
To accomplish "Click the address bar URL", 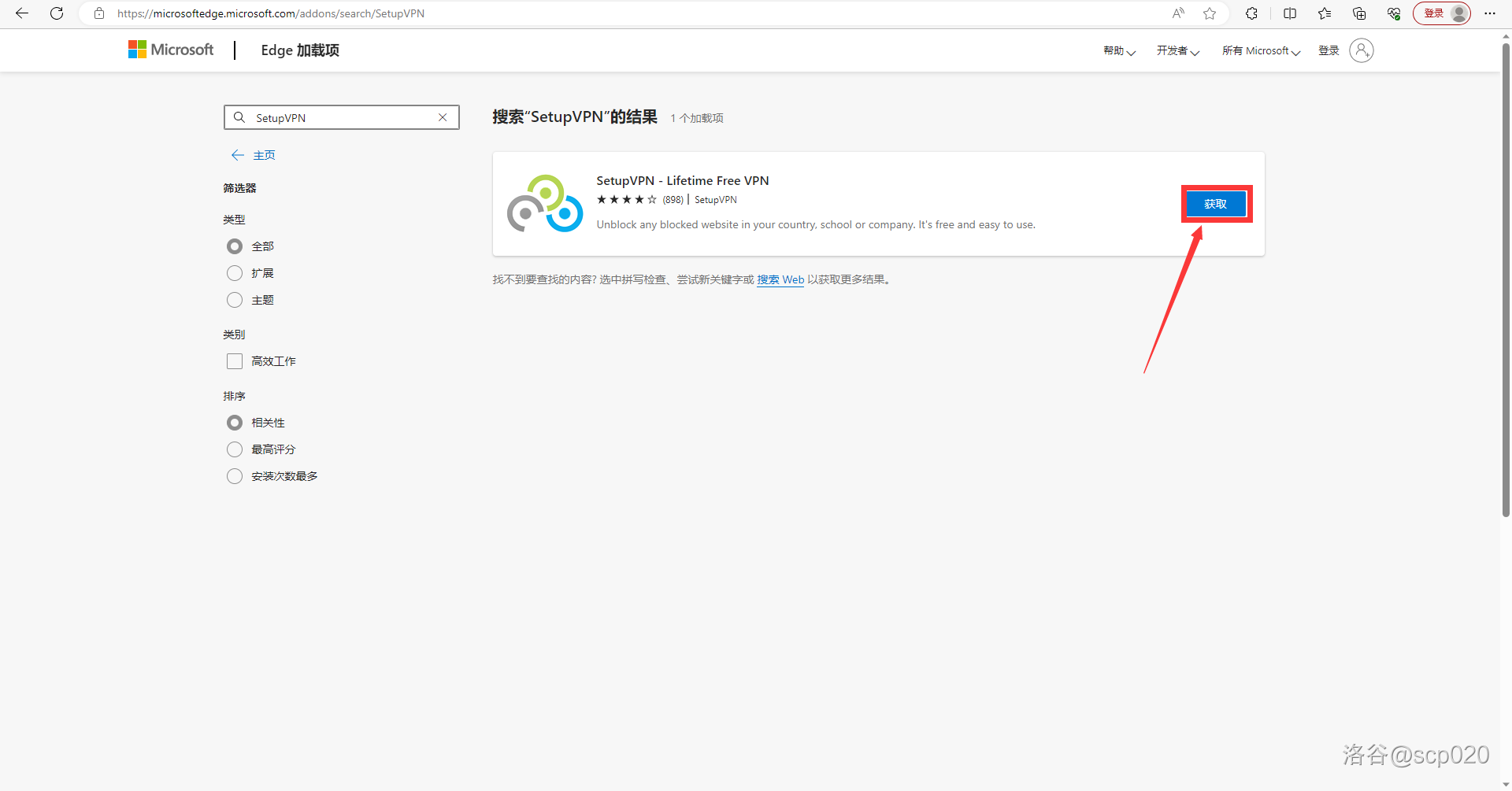I will (271, 13).
